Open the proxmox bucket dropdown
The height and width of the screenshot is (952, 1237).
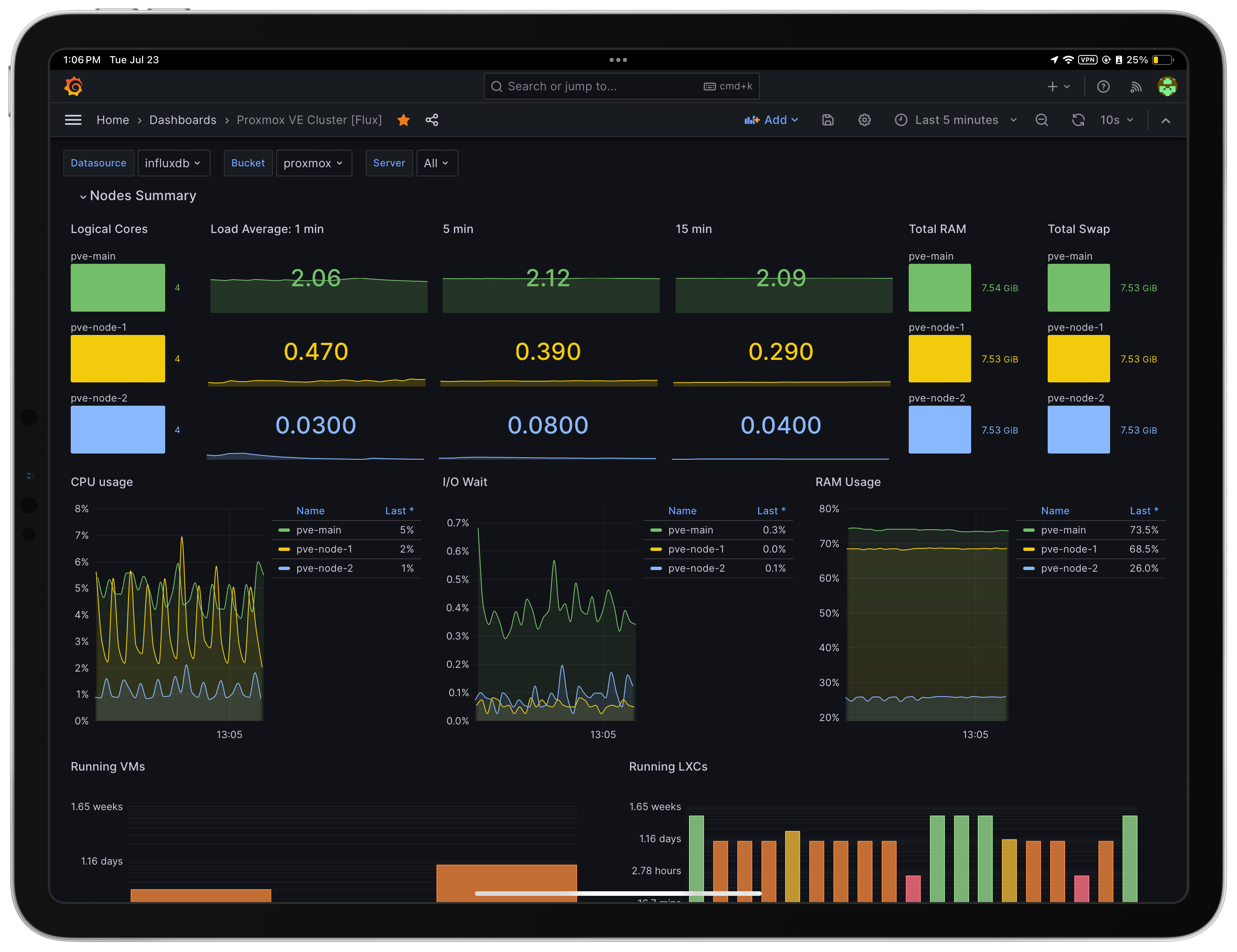click(314, 163)
